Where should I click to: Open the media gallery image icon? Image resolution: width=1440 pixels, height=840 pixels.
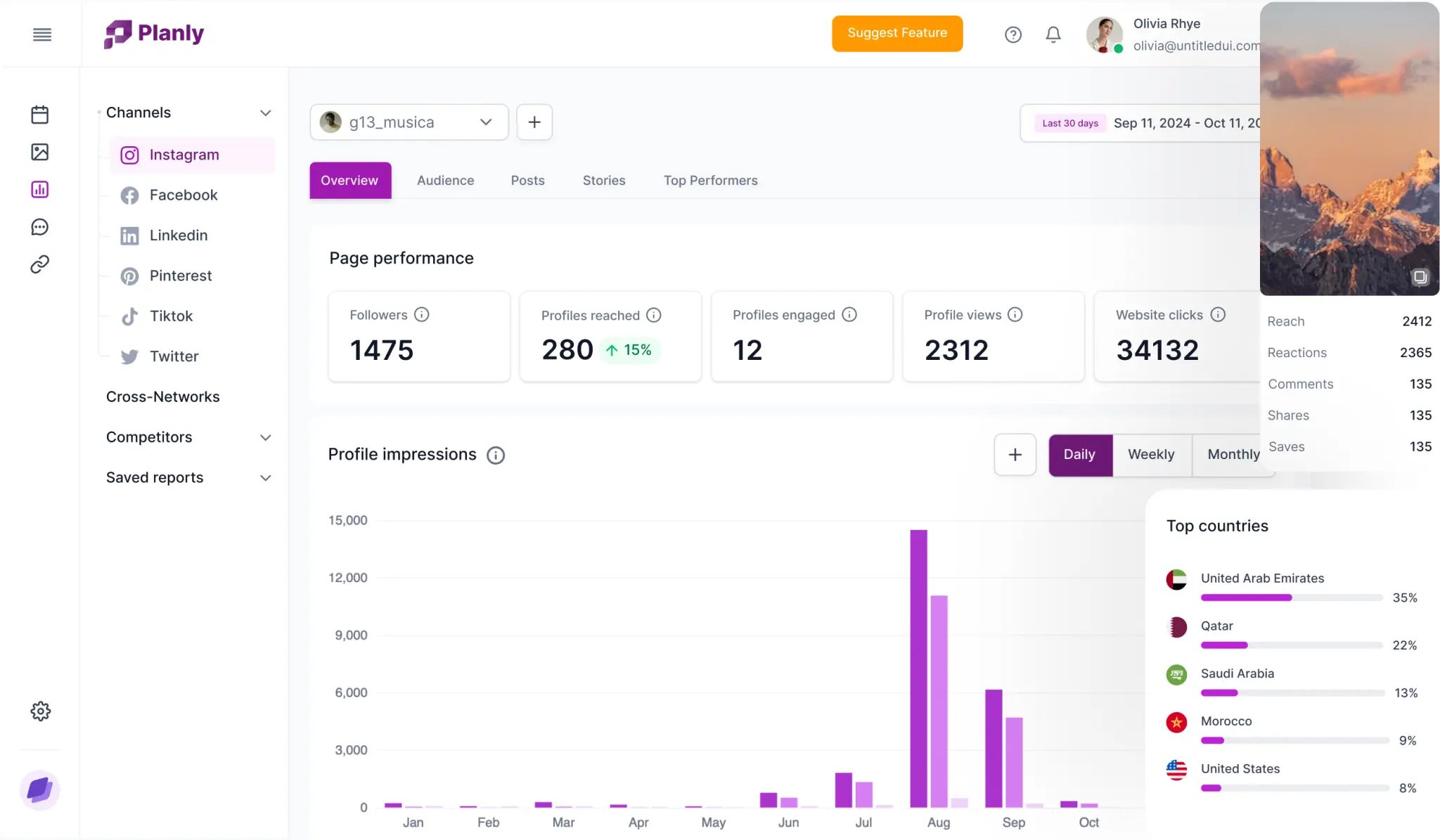click(x=40, y=152)
